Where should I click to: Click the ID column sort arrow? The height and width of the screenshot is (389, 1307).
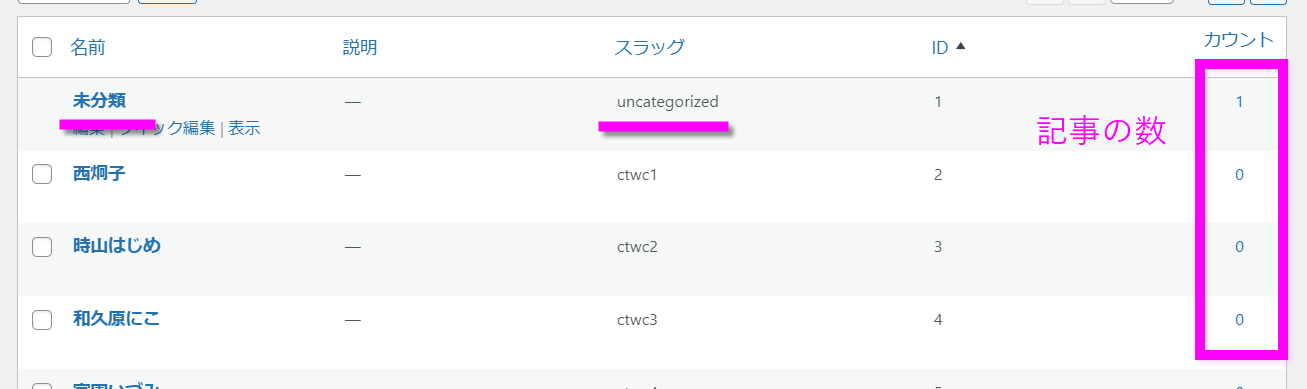(x=961, y=47)
